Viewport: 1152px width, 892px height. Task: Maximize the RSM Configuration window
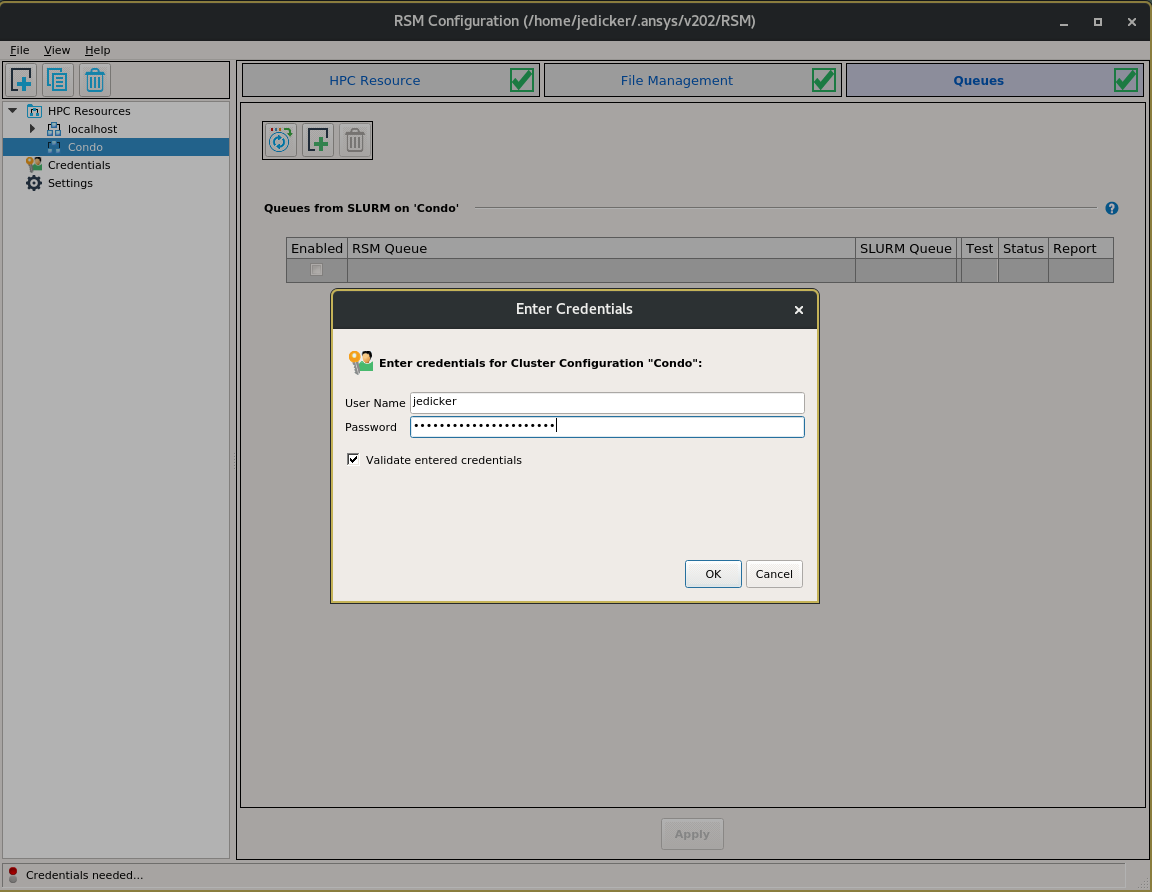point(1098,22)
